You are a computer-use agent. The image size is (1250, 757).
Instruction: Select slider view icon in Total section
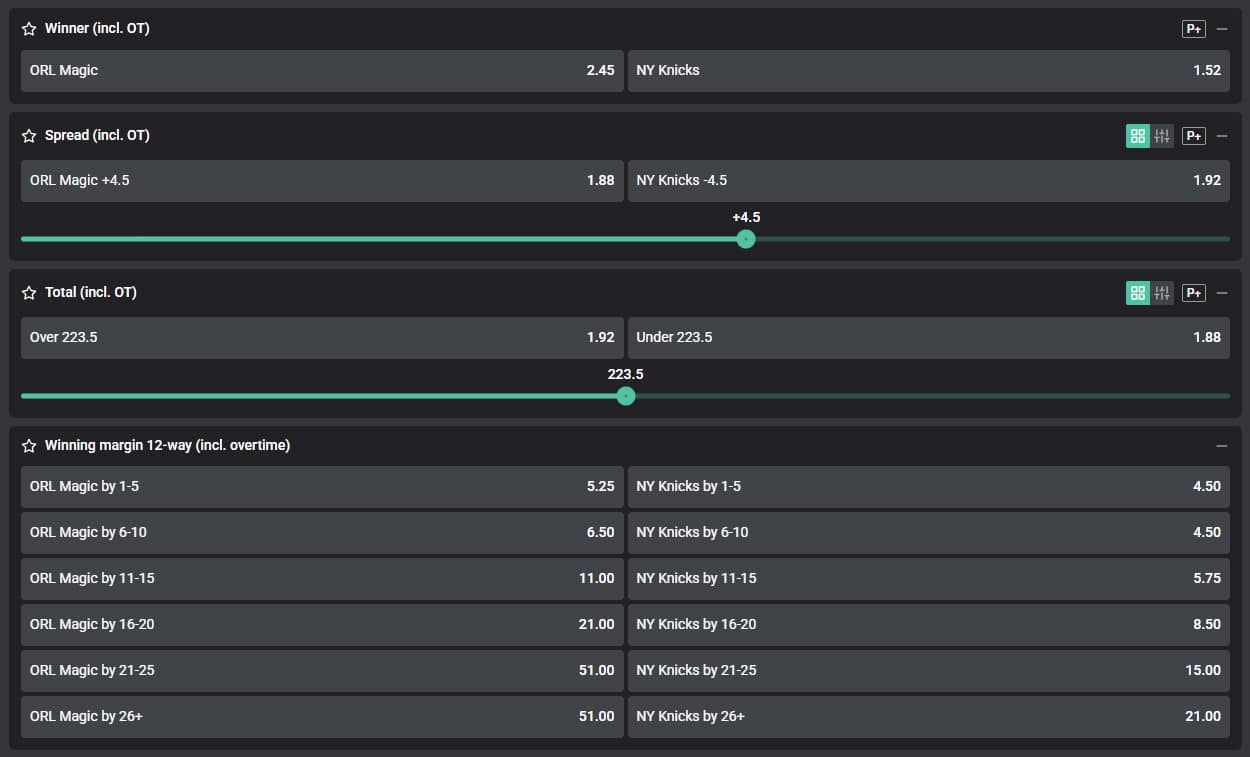pos(1161,293)
